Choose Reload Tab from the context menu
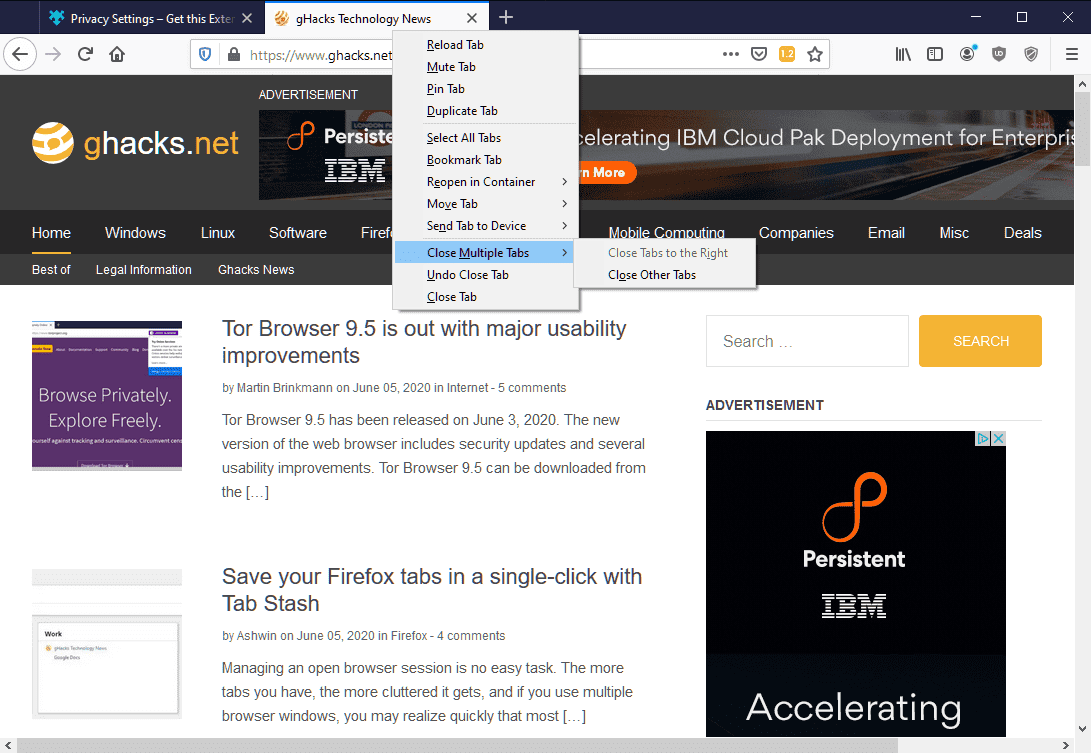 486,45
